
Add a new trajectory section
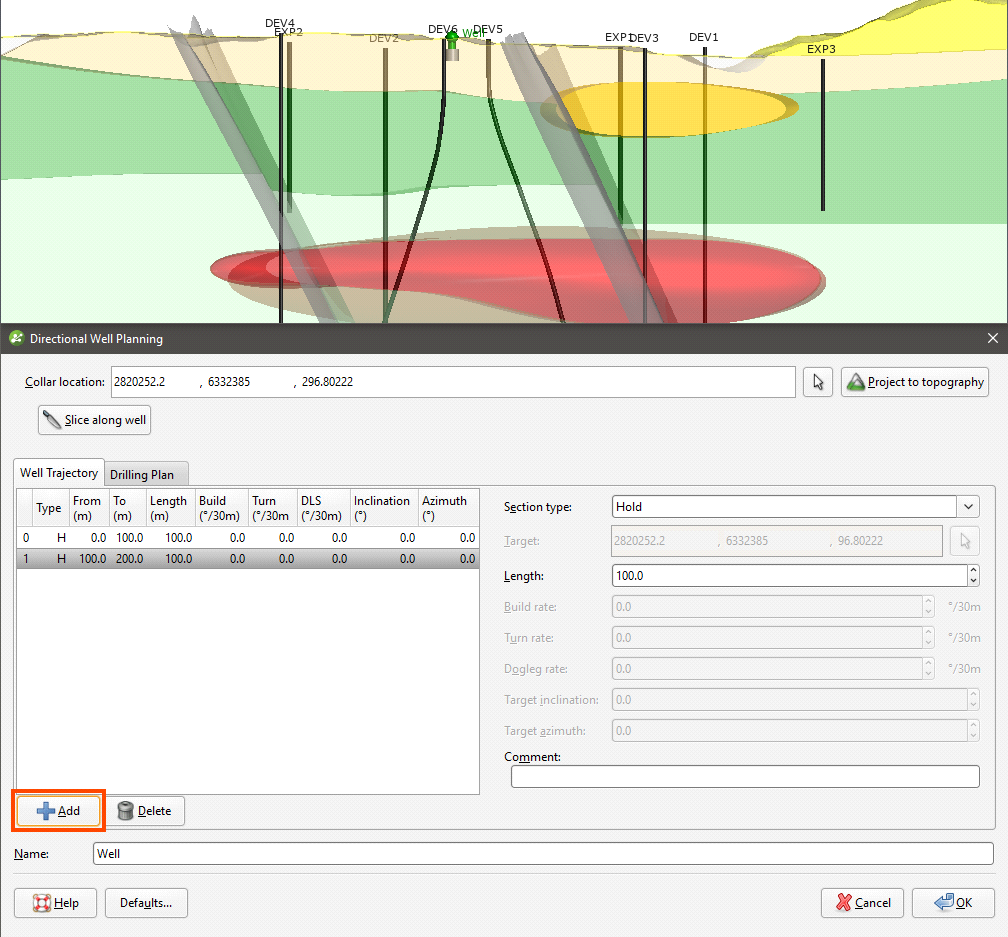point(58,811)
